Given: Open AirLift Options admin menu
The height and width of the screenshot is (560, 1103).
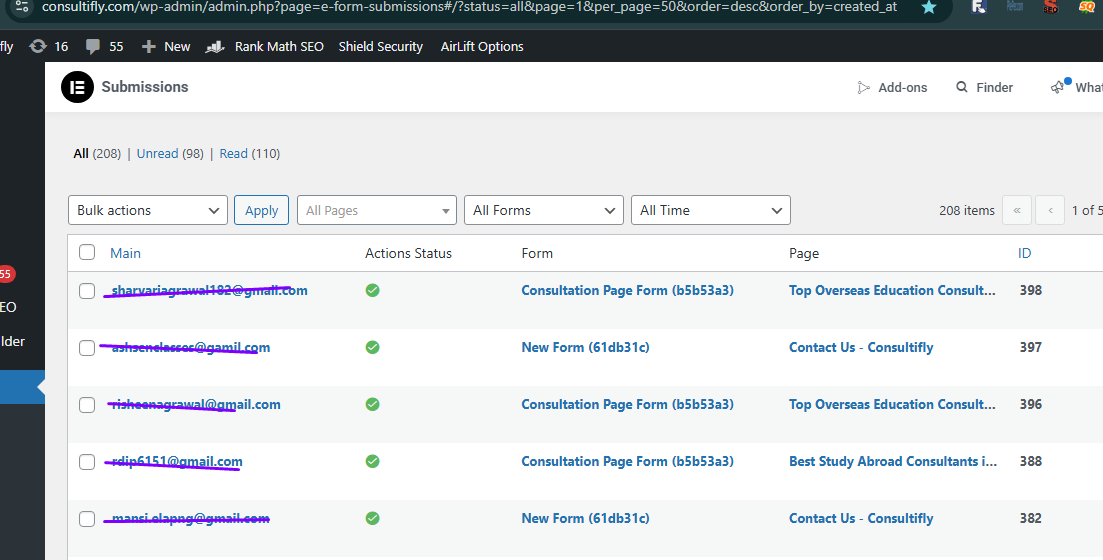Looking at the screenshot, I should click(482, 46).
